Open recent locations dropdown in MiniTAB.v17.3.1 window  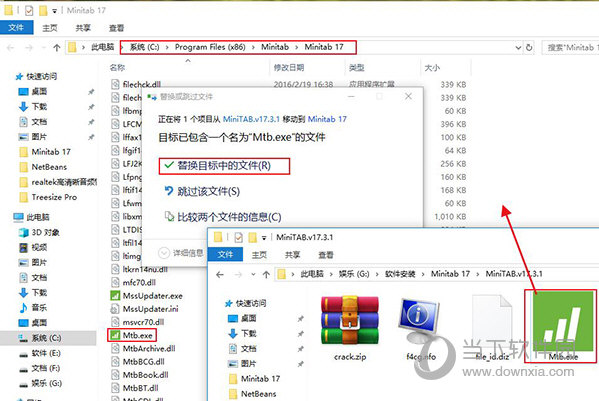(x=253, y=274)
